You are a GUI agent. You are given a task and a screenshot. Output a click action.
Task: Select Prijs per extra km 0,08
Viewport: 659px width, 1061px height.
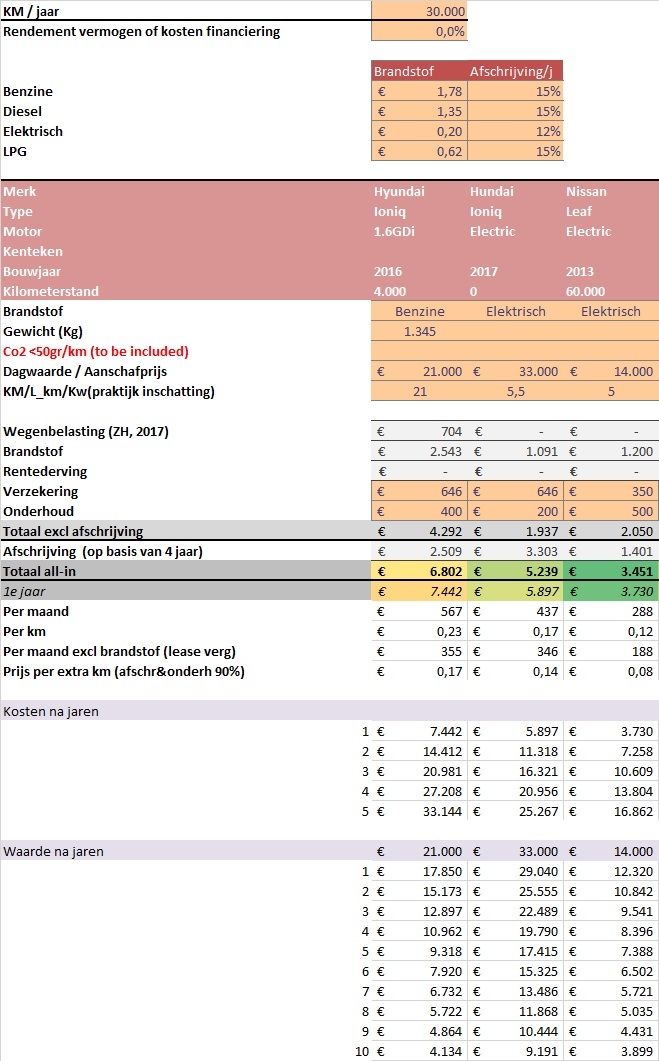tap(611, 671)
